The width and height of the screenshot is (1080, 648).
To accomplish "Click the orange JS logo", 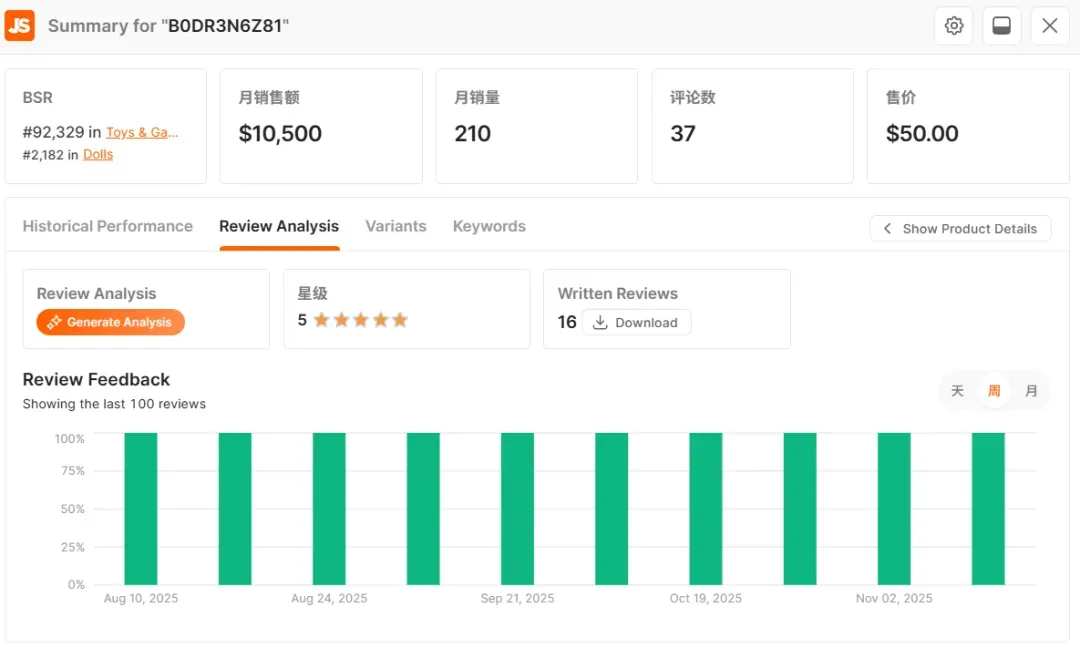I will [19, 26].
